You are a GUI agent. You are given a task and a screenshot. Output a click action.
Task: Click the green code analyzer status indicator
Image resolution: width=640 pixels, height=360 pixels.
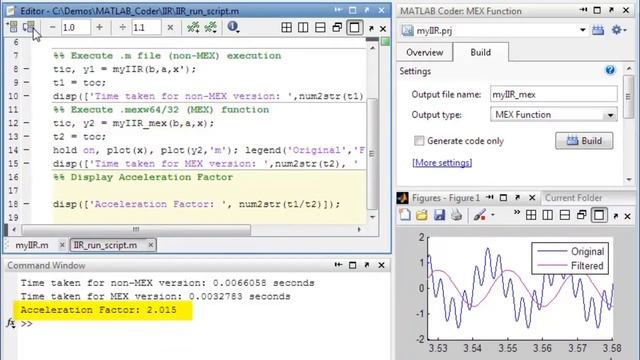[x=385, y=41]
